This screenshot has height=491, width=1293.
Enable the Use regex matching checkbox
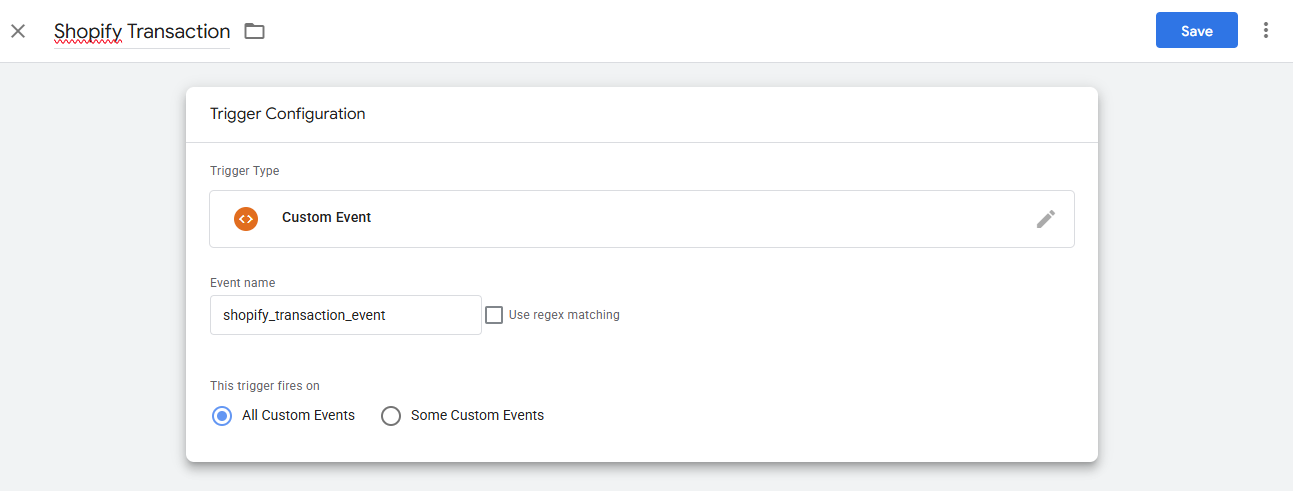coord(494,315)
